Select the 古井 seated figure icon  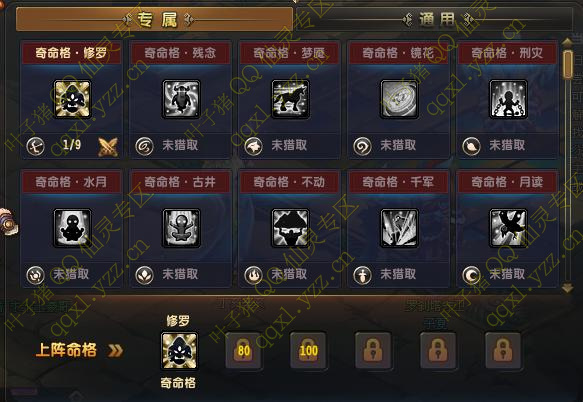(x=181, y=228)
